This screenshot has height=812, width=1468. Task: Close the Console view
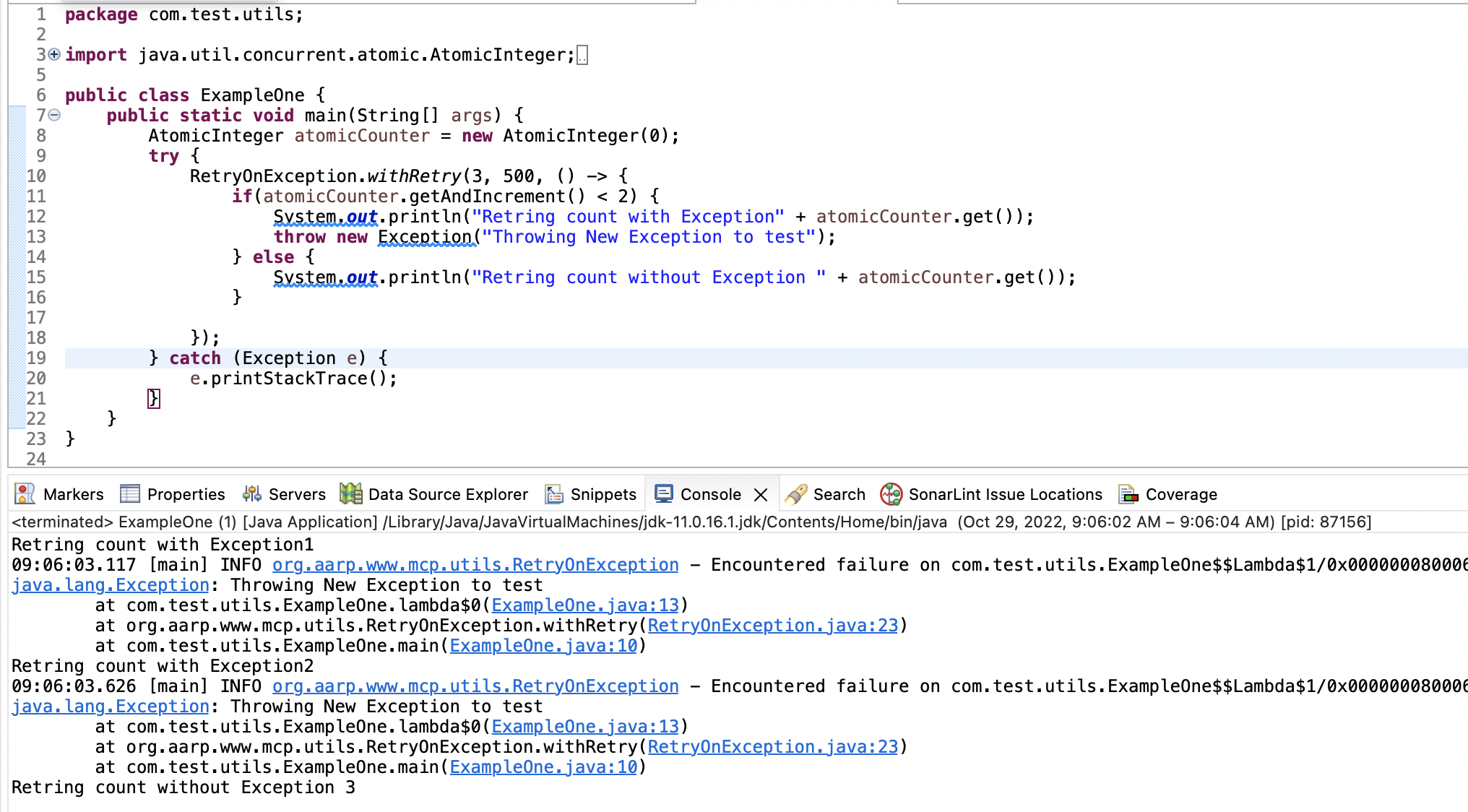[x=761, y=495]
